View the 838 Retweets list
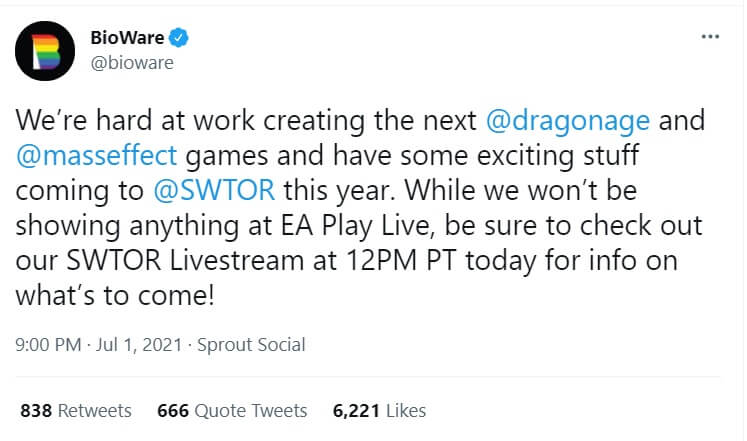This screenshot has height=441, width=747. click(x=76, y=410)
